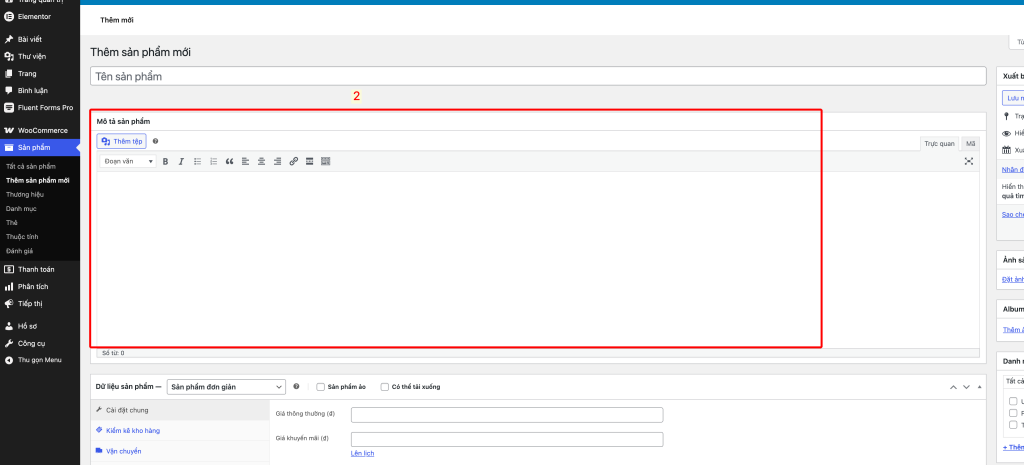Open the 'Kiểm kê kho hàng' inventory tab

tap(133, 430)
